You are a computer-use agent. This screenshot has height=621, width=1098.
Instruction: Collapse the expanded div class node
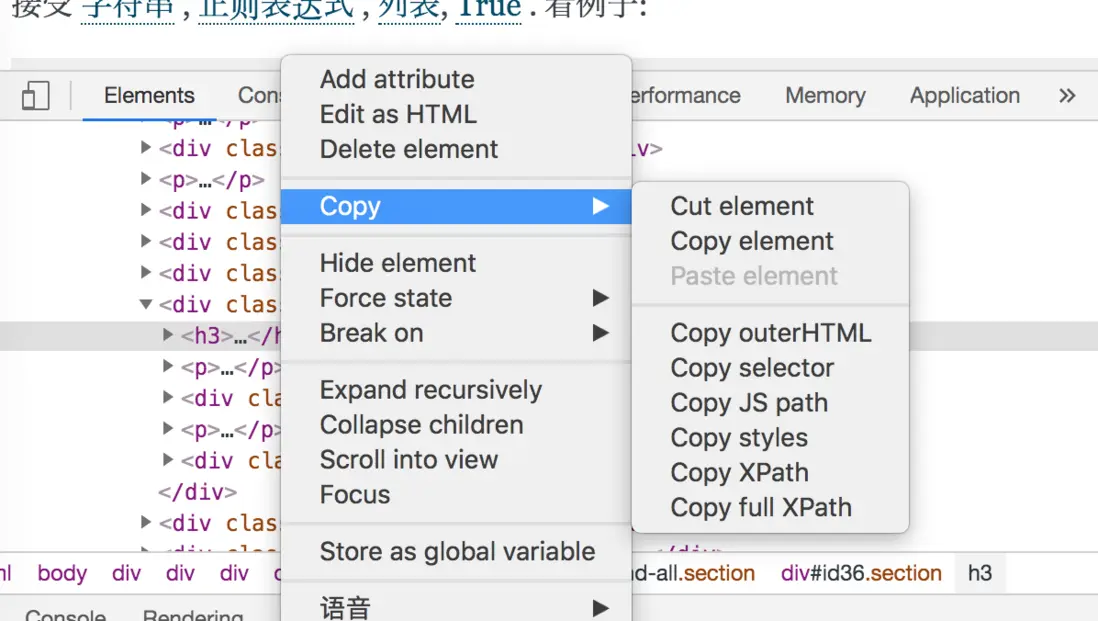click(x=146, y=304)
